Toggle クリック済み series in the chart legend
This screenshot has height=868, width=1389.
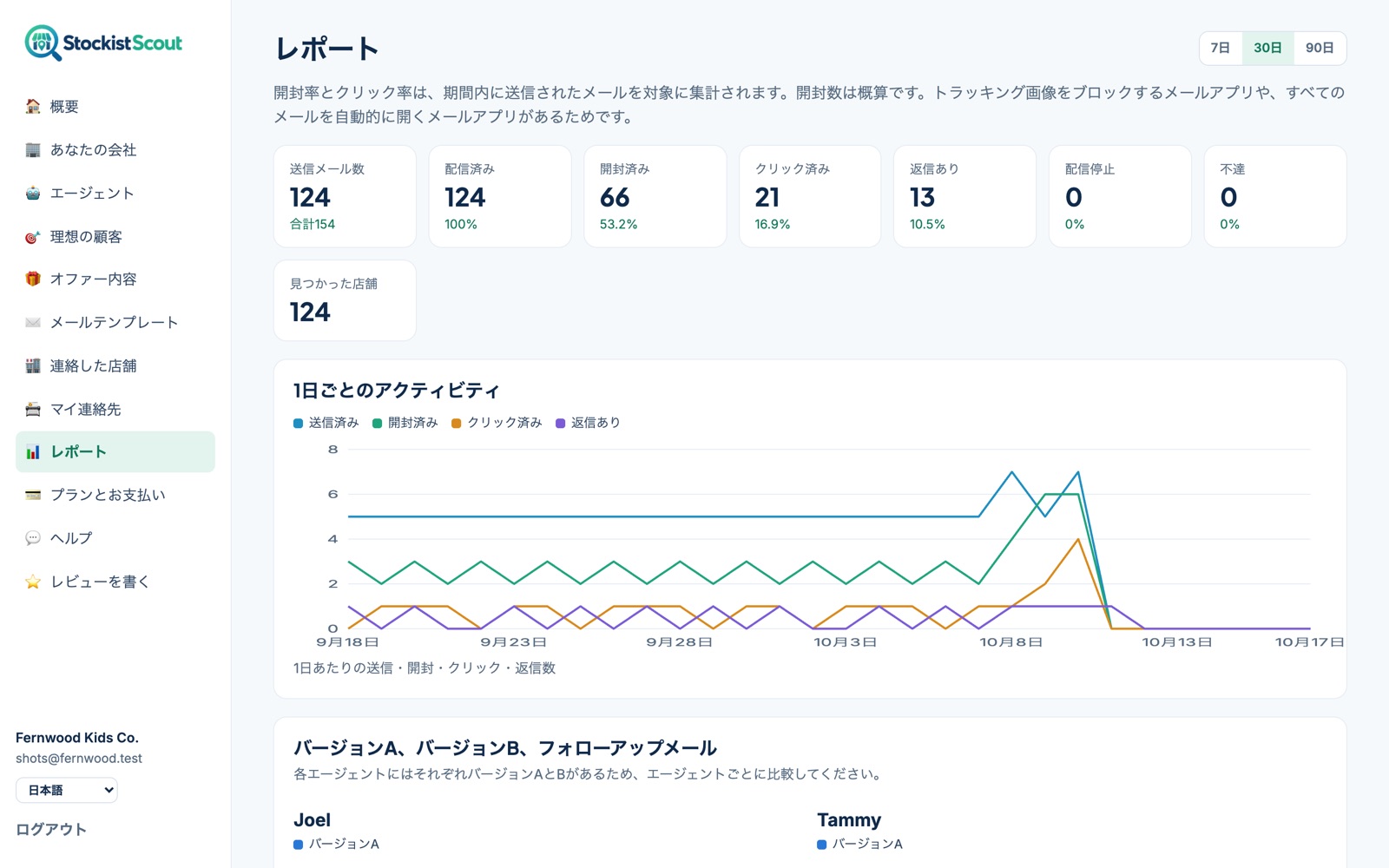(x=497, y=423)
